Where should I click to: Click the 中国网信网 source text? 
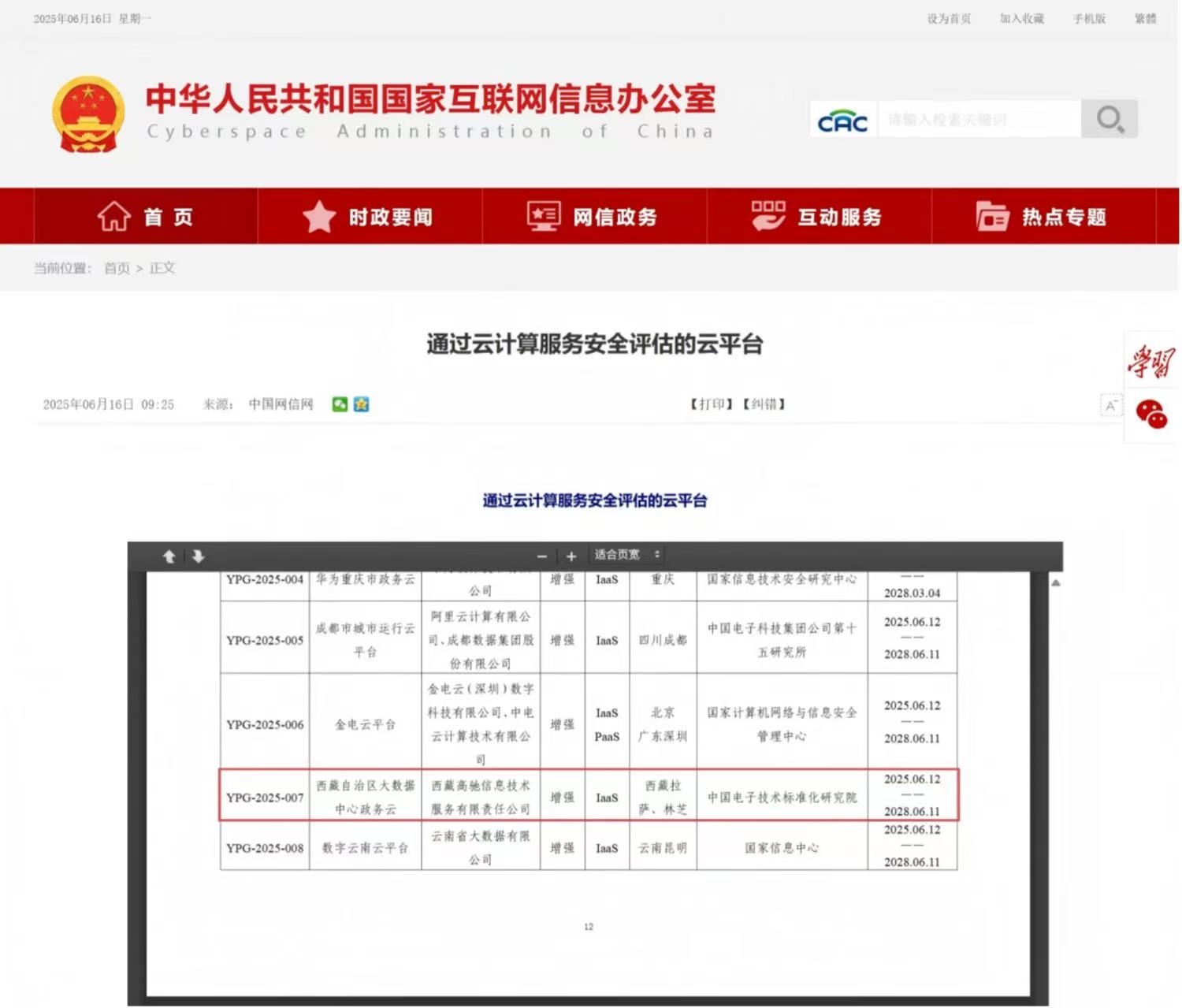coord(281,404)
